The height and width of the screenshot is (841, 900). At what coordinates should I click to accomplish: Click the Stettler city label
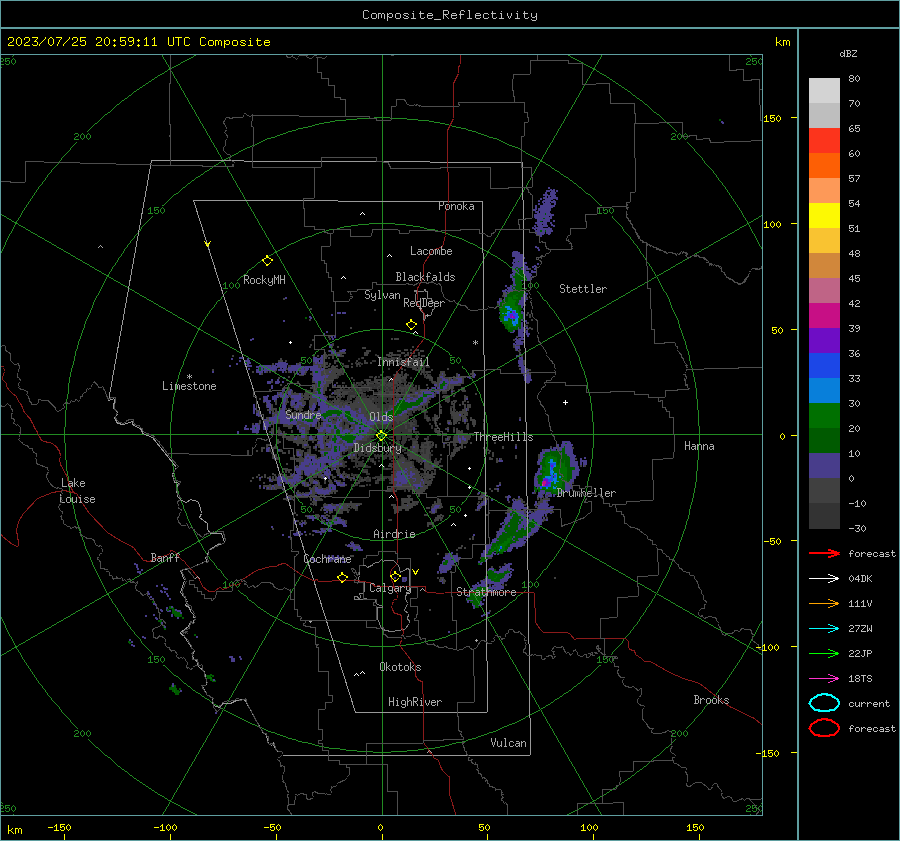tap(583, 289)
